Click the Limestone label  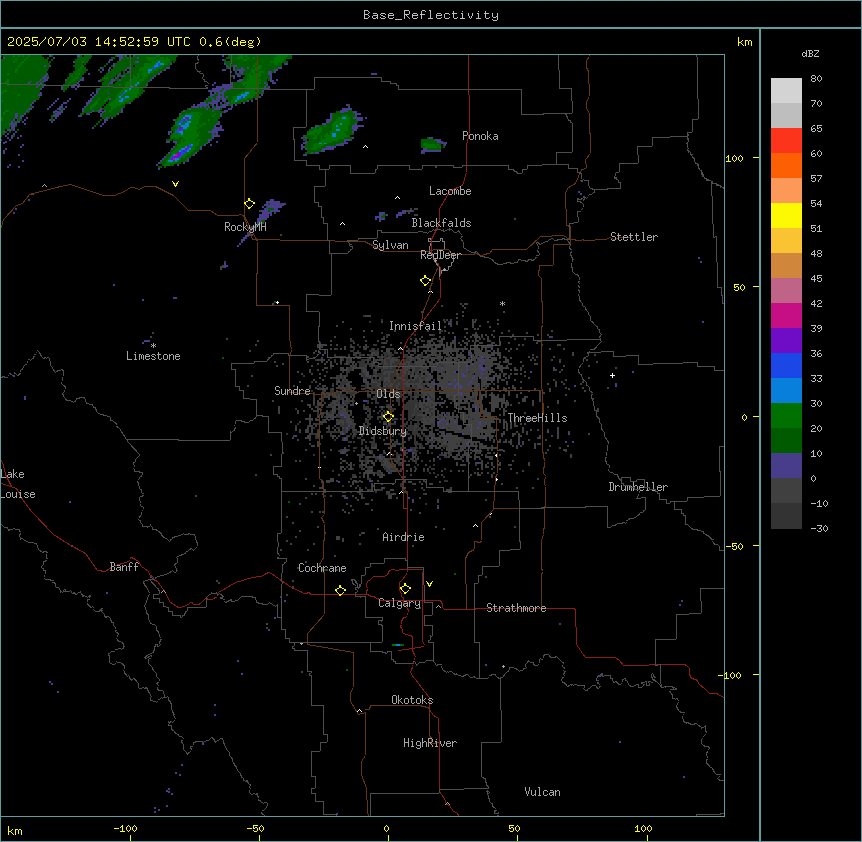pyautogui.click(x=153, y=356)
